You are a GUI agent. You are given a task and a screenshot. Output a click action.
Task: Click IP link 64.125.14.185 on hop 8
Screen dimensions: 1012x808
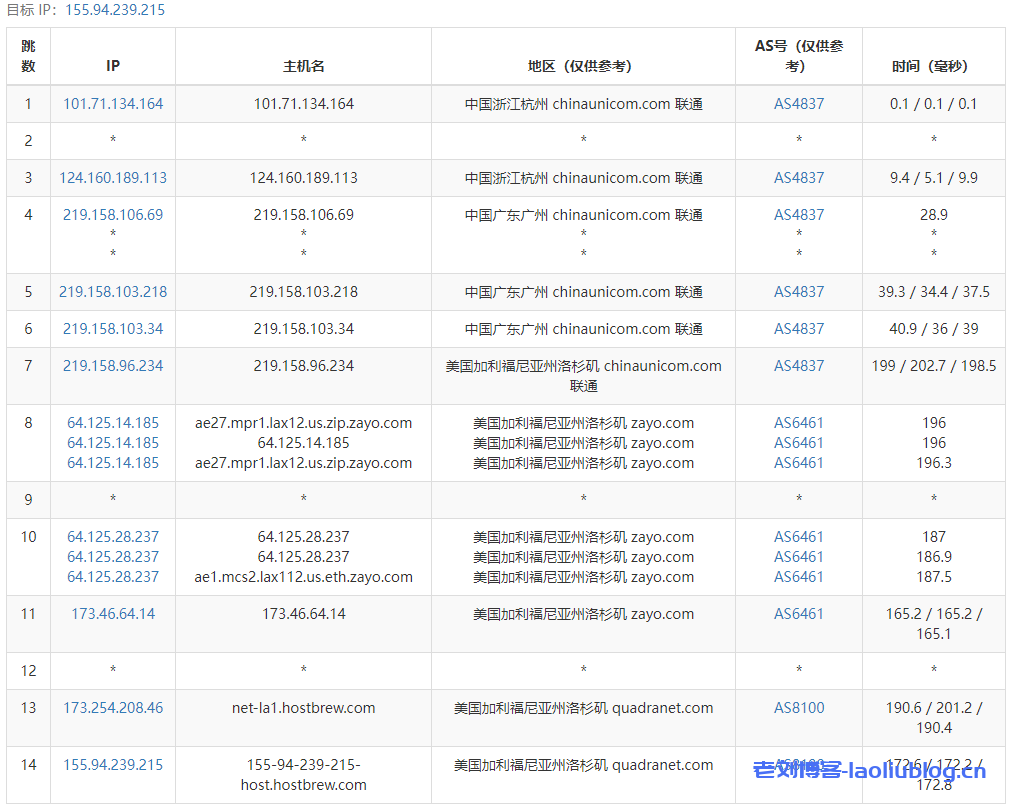(113, 422)
